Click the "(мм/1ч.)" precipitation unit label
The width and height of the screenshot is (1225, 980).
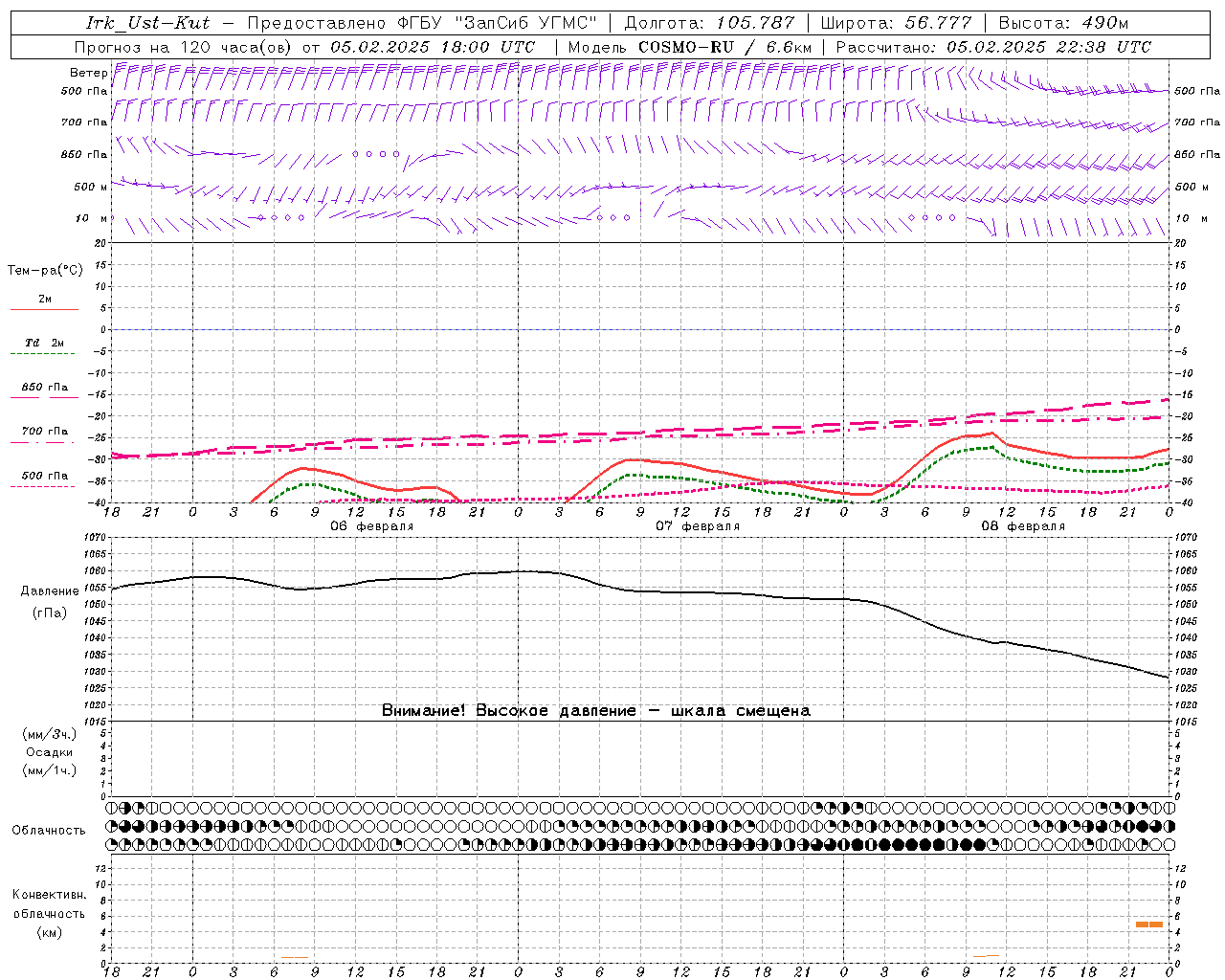tap(50, 770)
